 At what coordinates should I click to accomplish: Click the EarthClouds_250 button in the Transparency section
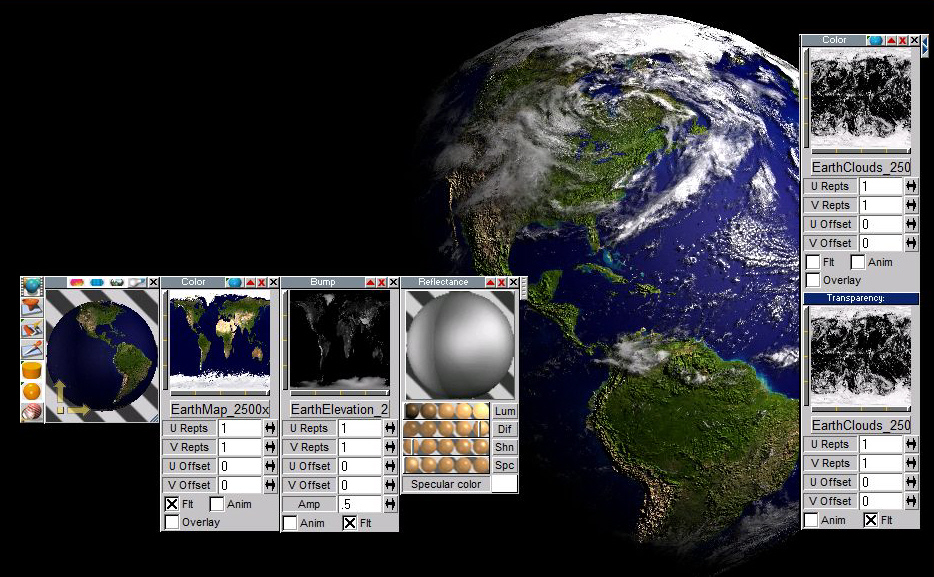pos(861,425)
